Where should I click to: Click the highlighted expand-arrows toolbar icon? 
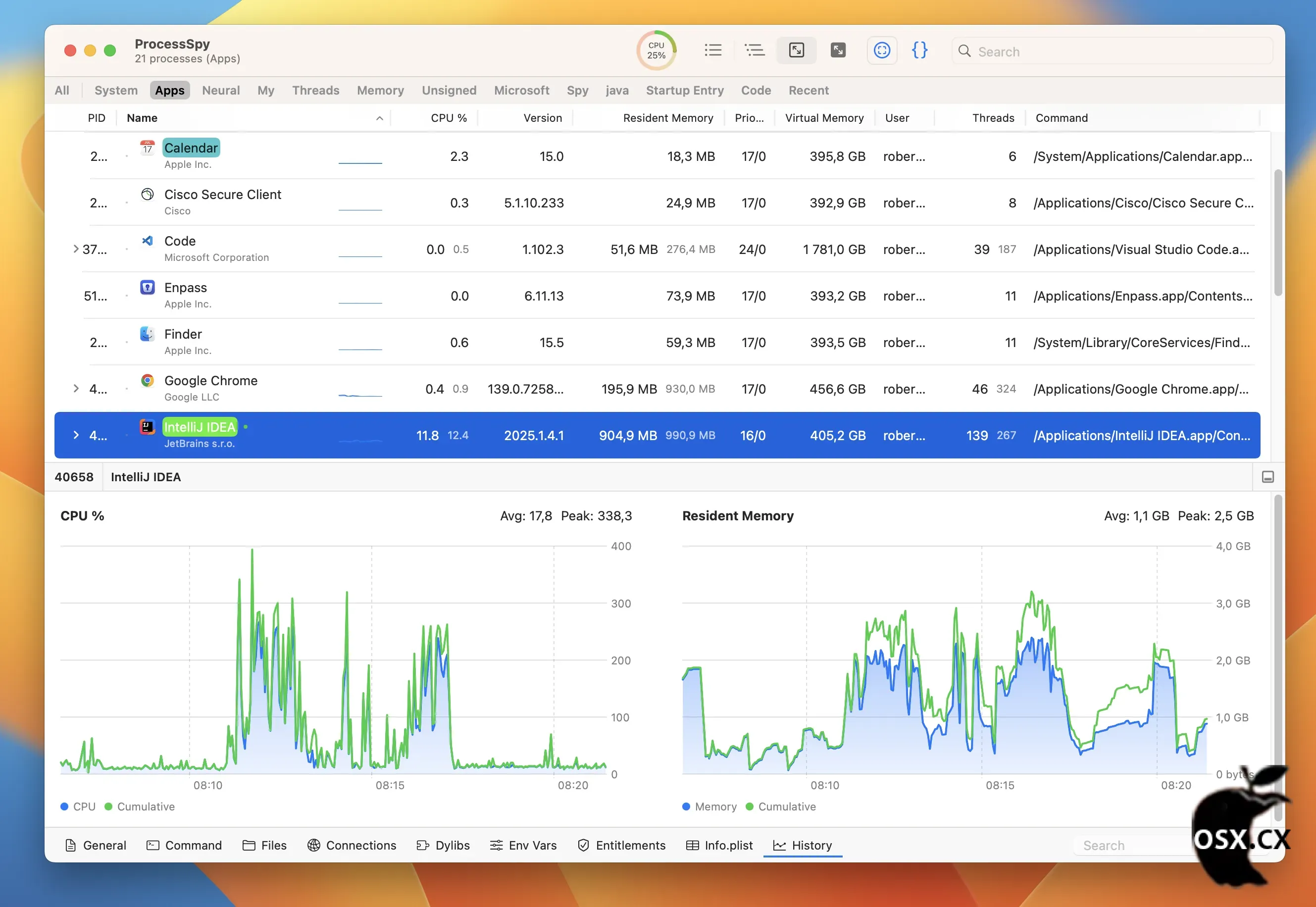[x=796, y=50]
